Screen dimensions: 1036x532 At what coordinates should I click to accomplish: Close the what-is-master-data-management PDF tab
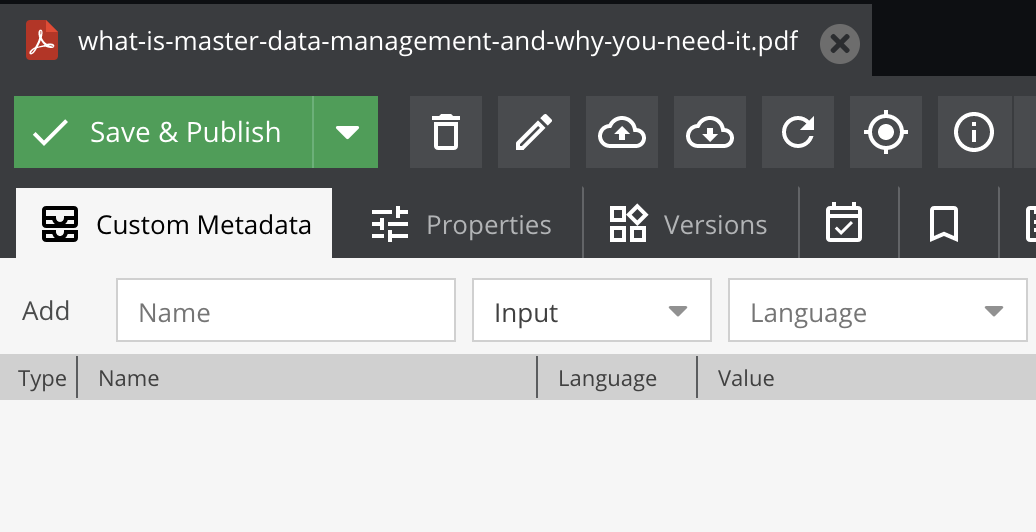pos(840,44)
